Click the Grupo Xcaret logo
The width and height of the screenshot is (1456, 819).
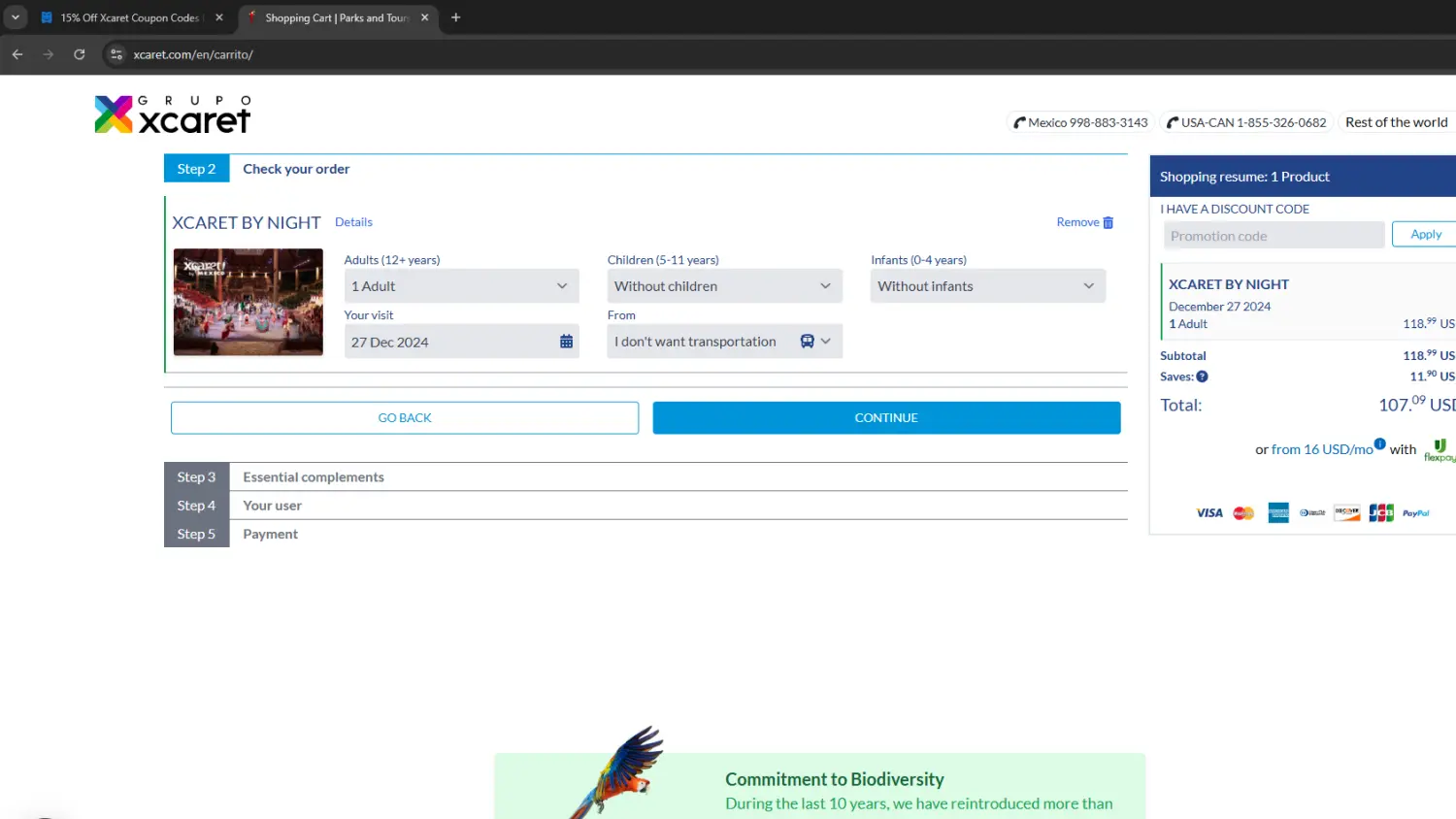click(173, 115)
